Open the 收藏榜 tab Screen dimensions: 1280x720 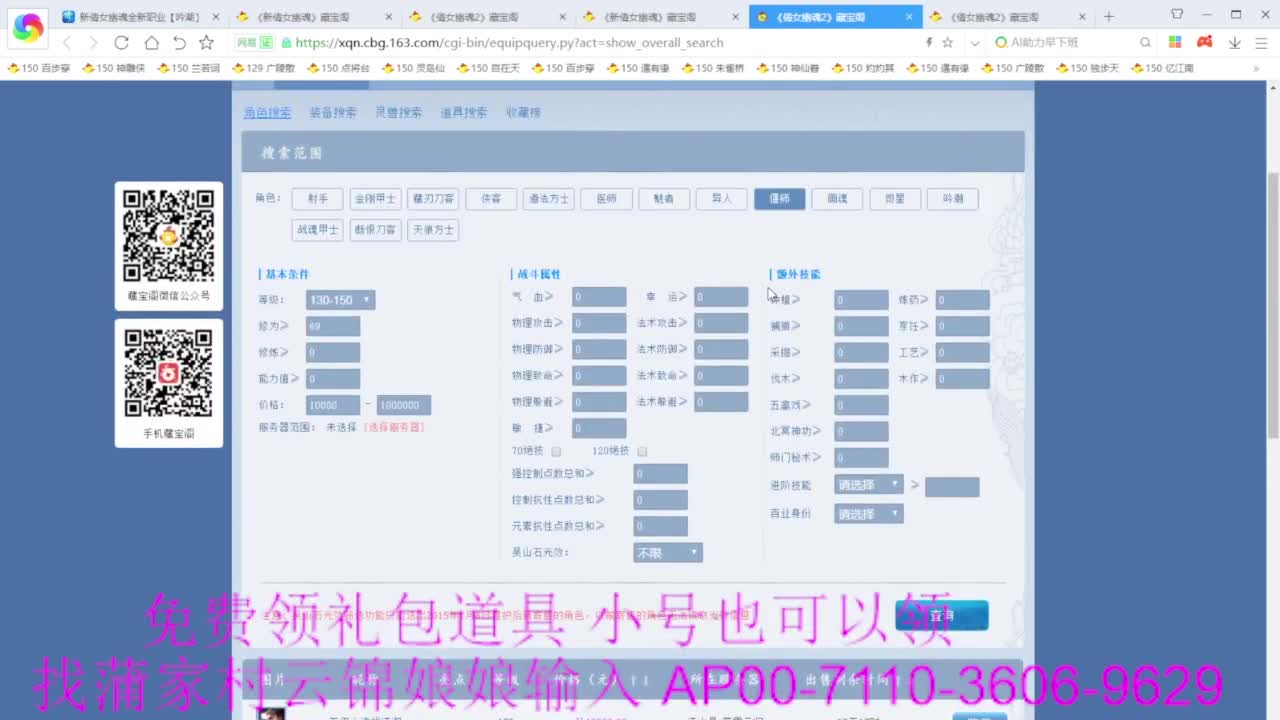[x=523, y=113]
